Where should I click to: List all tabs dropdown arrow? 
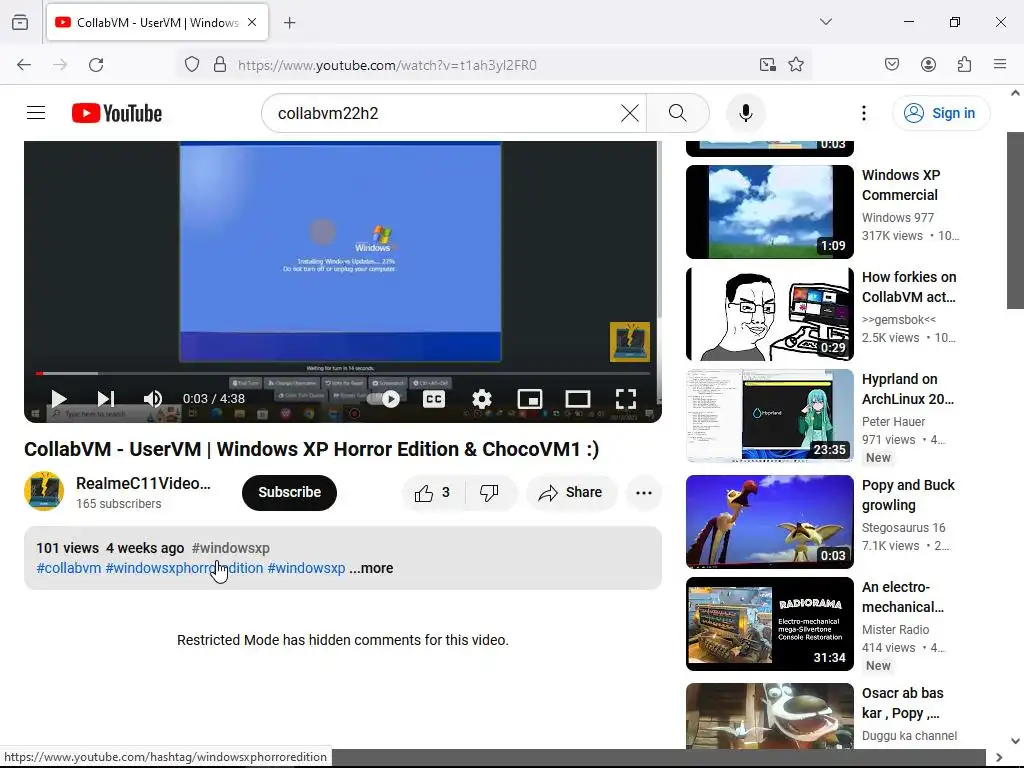[x=825, y=22]
